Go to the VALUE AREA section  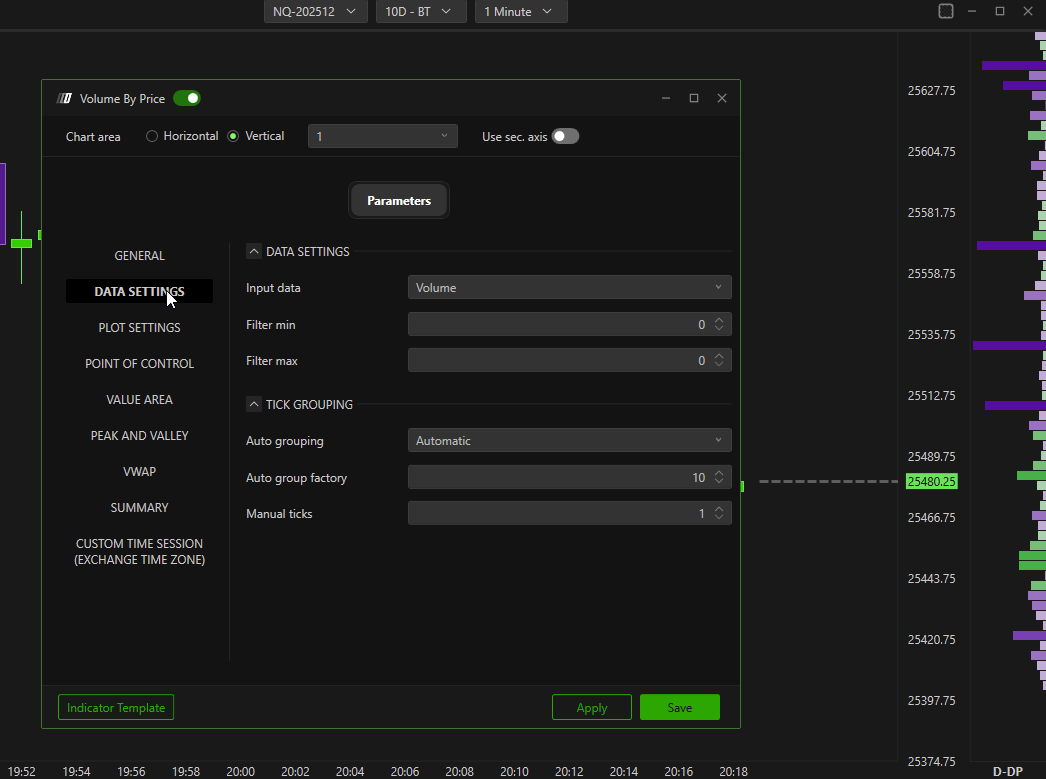(139, 400)
